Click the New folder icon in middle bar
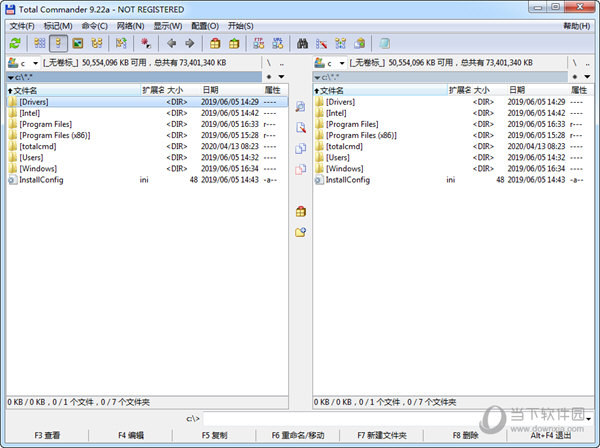This screenshot has width=600, height=448. [x=300, y=232]
